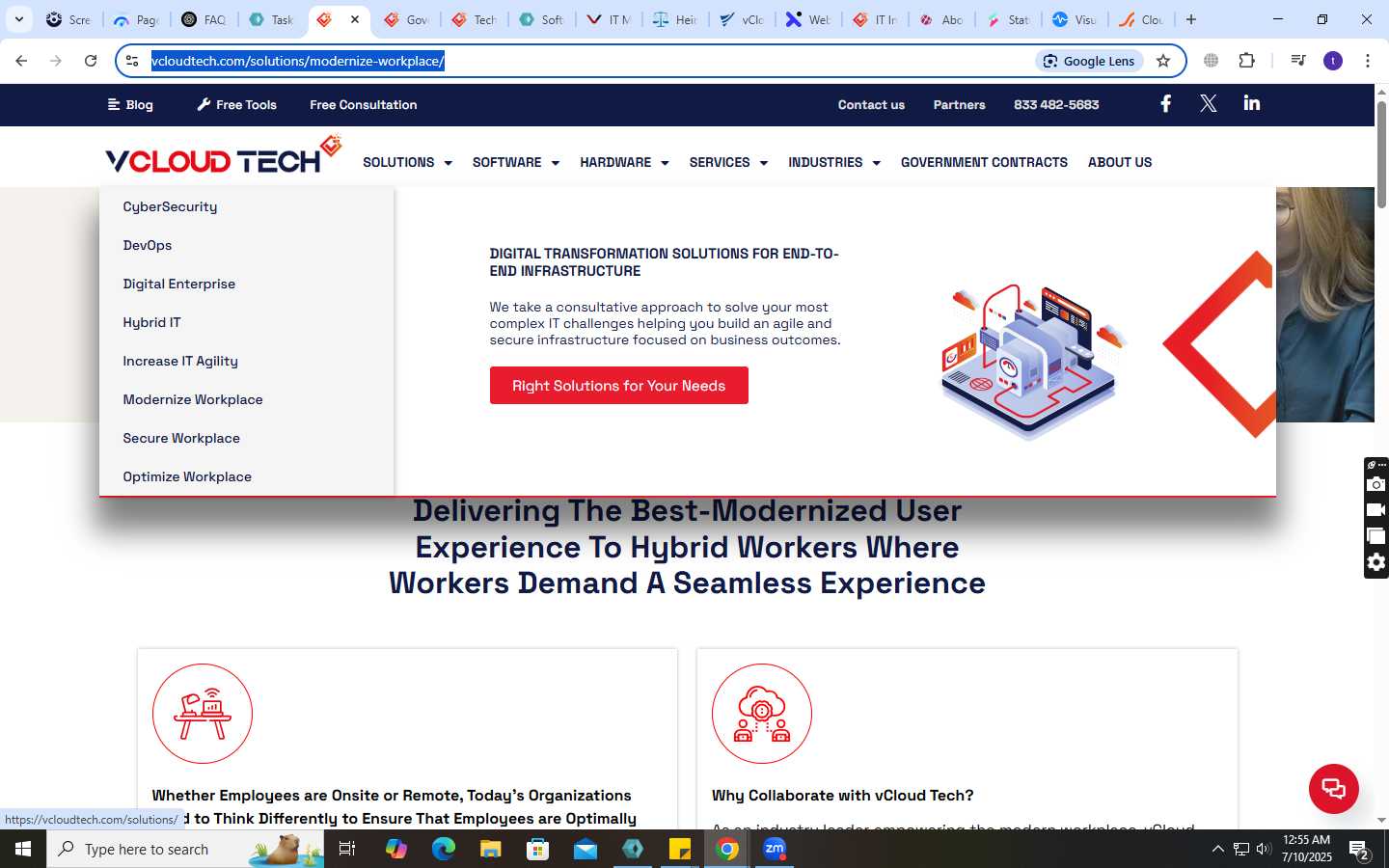The width and height of the screenshot is (1389, 868).
Task: Select Modernize Workplace menu item
Action: point(193,399)
